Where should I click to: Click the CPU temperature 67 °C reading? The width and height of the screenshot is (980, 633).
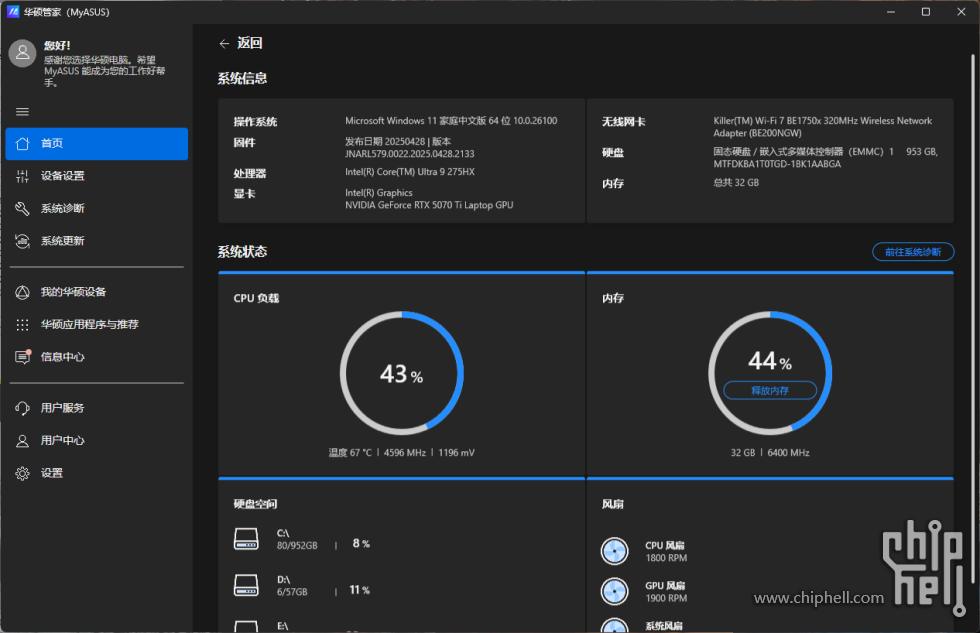coord(350,453)
